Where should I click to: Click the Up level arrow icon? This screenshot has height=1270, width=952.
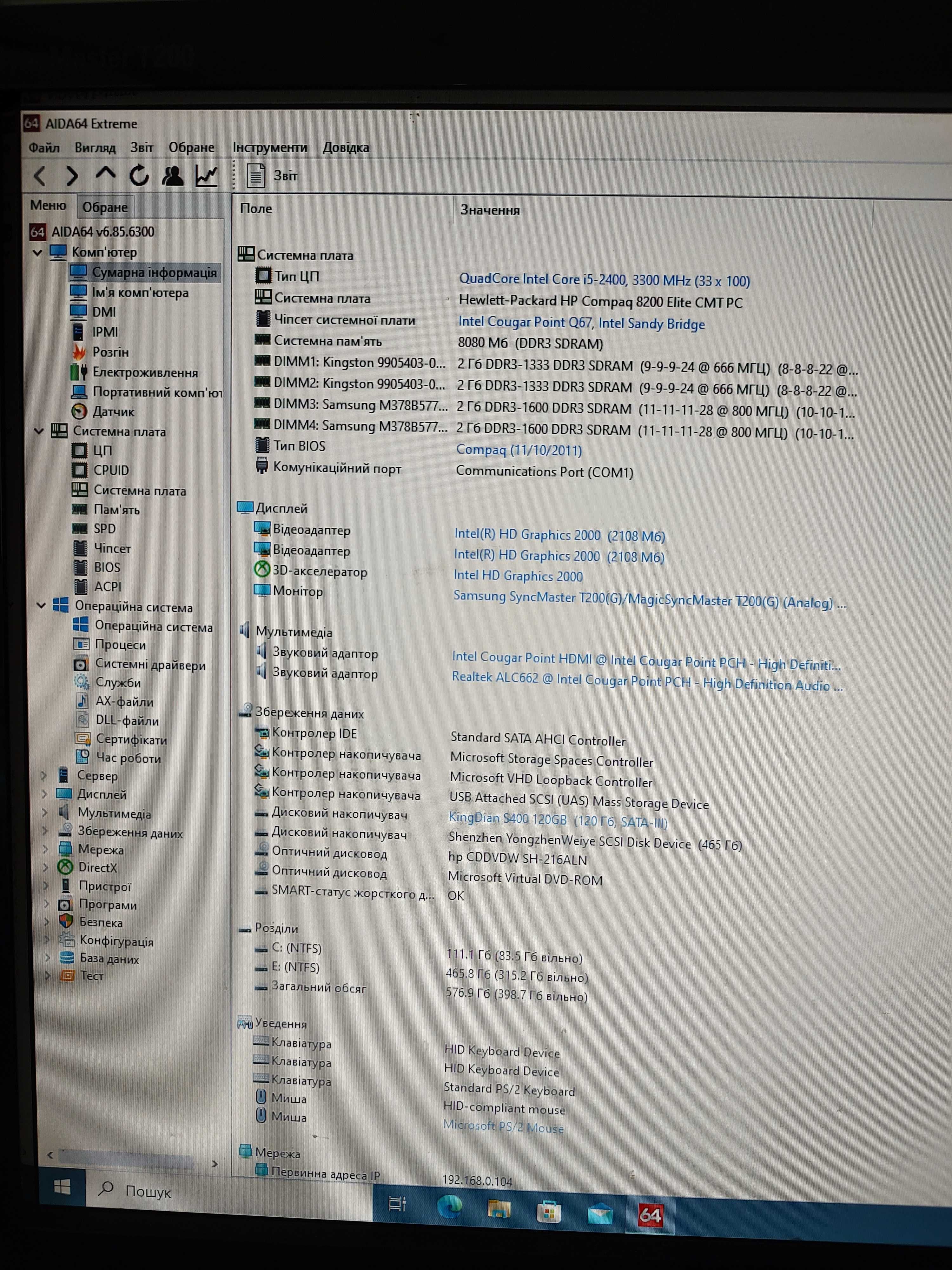click(106, 173)
